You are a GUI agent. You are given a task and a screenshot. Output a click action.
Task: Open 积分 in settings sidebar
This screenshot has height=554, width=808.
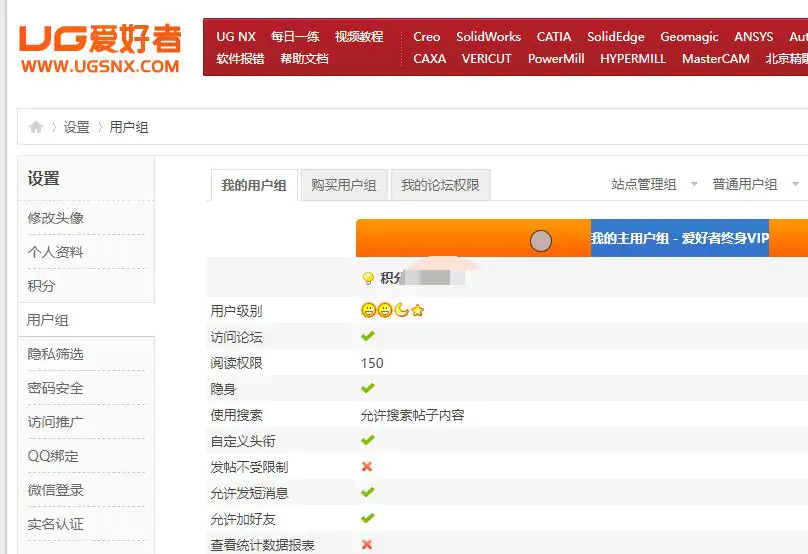coord(41,286)
